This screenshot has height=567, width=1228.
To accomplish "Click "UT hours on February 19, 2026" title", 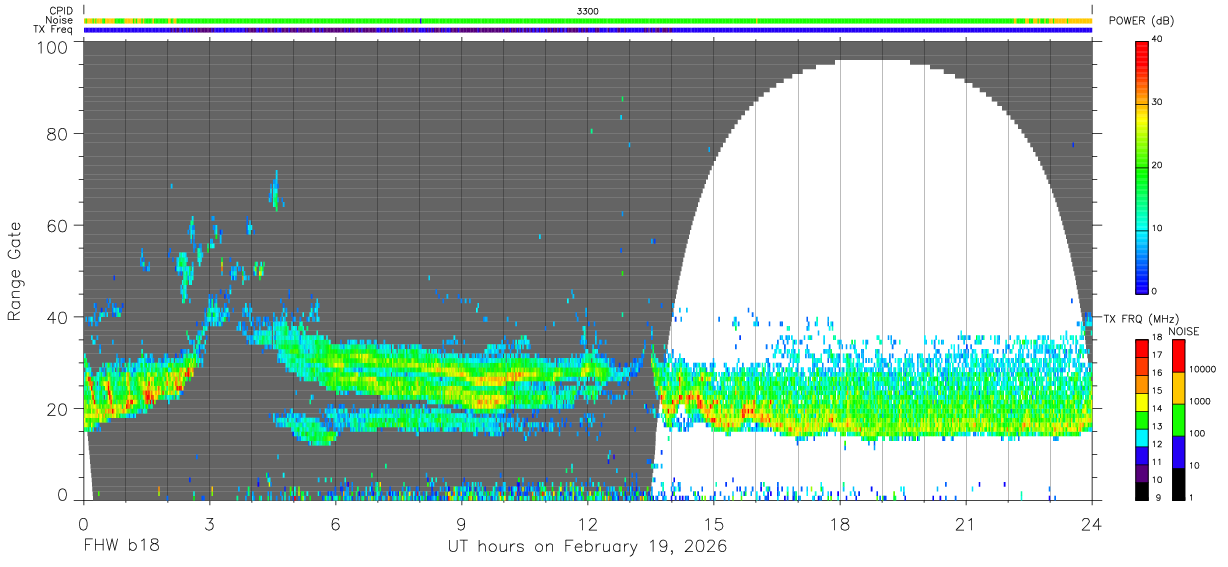I will click(588, 547).
